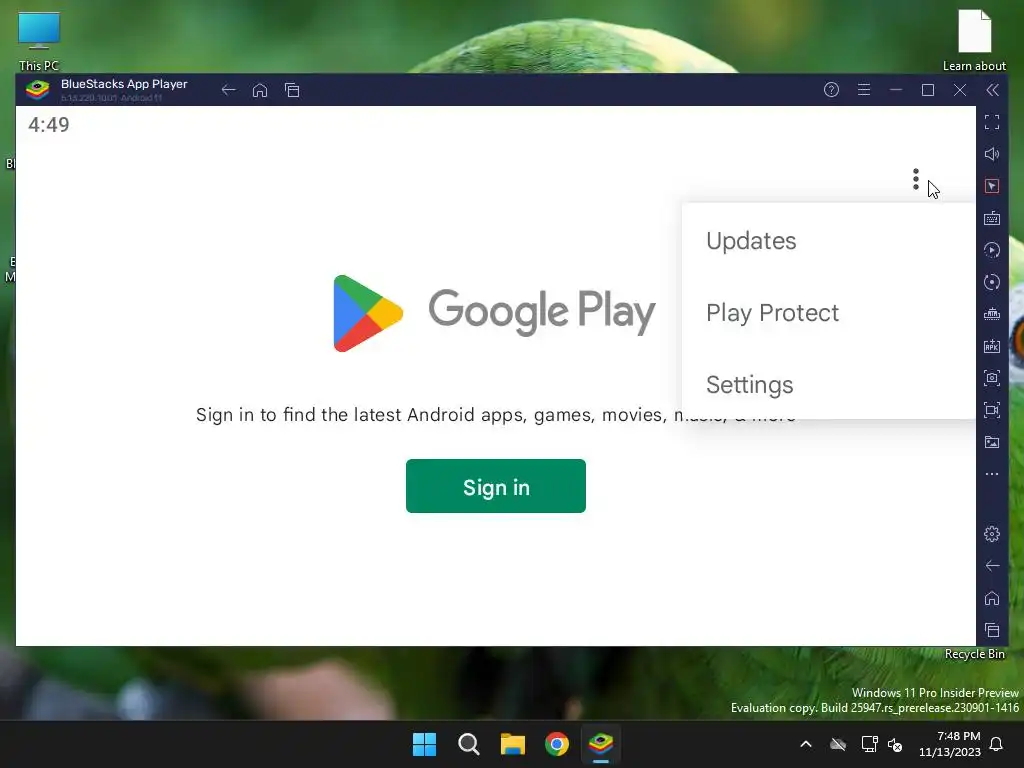The height and width of the screenshot is (768, 1024).
Task: Click the green Sign in button
Action: pos(496,486)
